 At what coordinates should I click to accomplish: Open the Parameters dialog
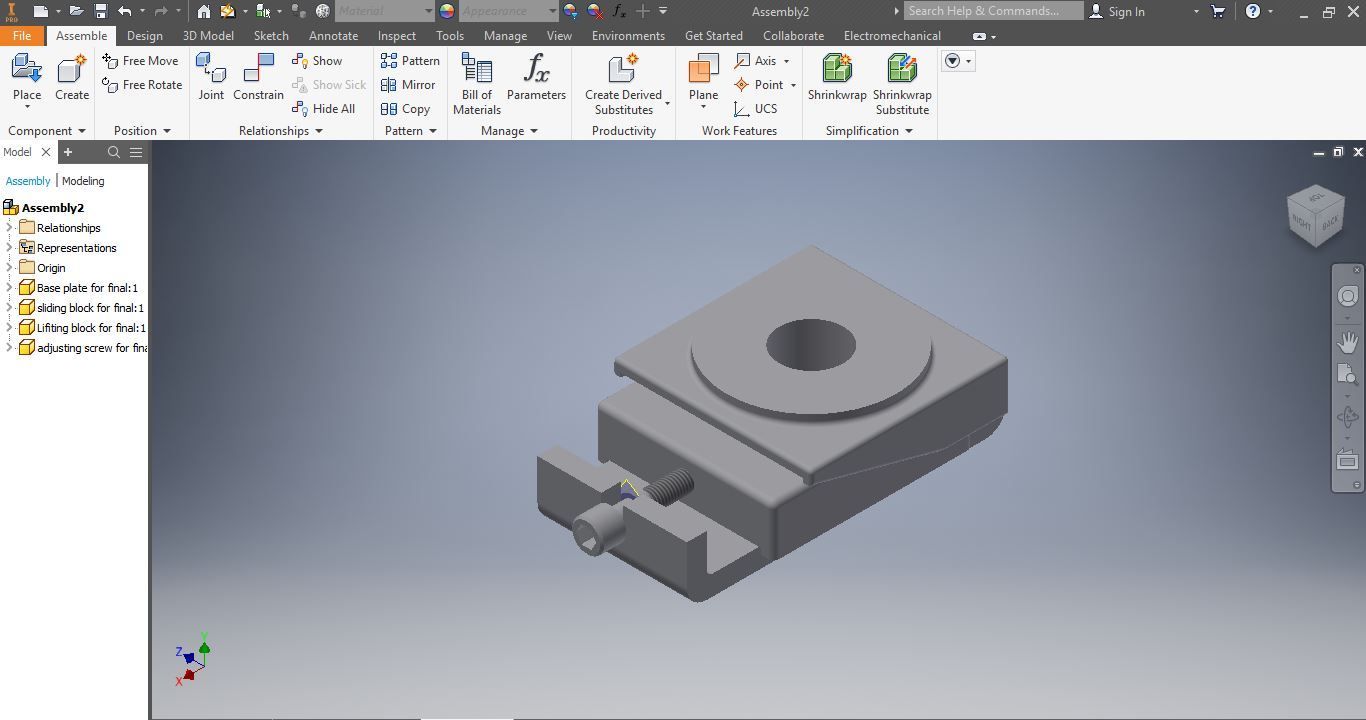[536, 78]
